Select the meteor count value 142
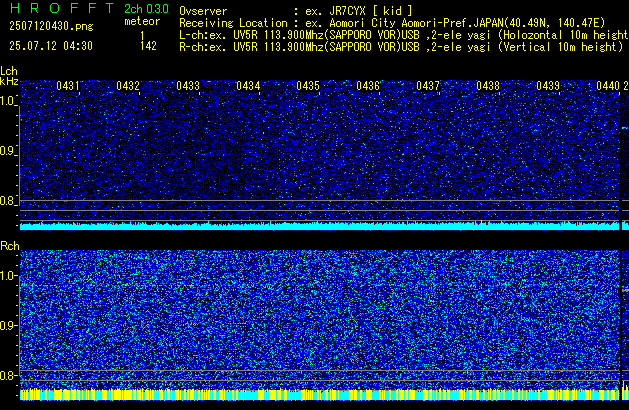629x410 pixels. 148,46
